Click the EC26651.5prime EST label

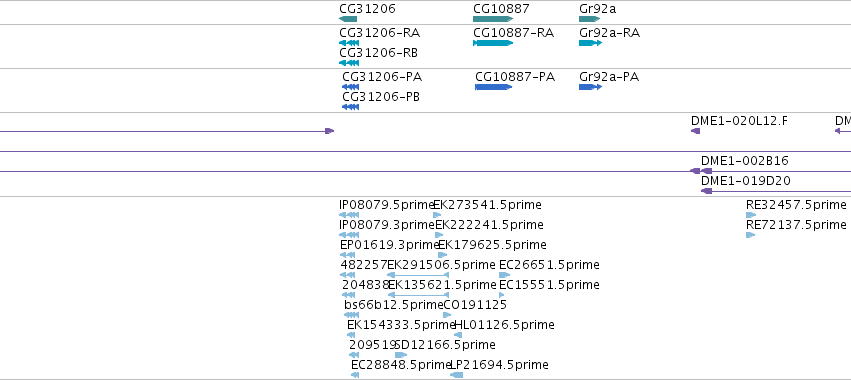coord(549,264)
